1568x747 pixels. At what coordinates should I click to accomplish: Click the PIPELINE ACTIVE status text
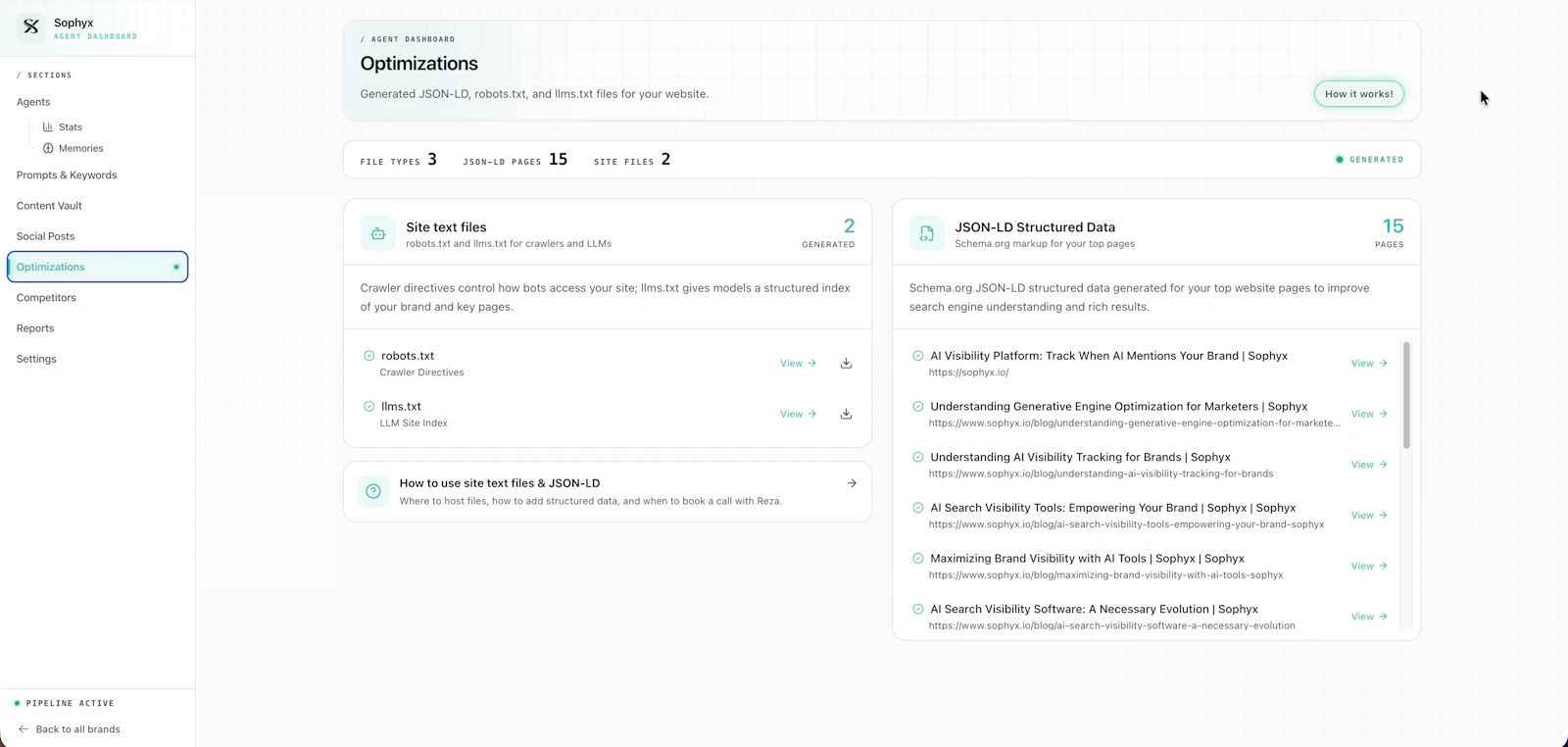71,704
